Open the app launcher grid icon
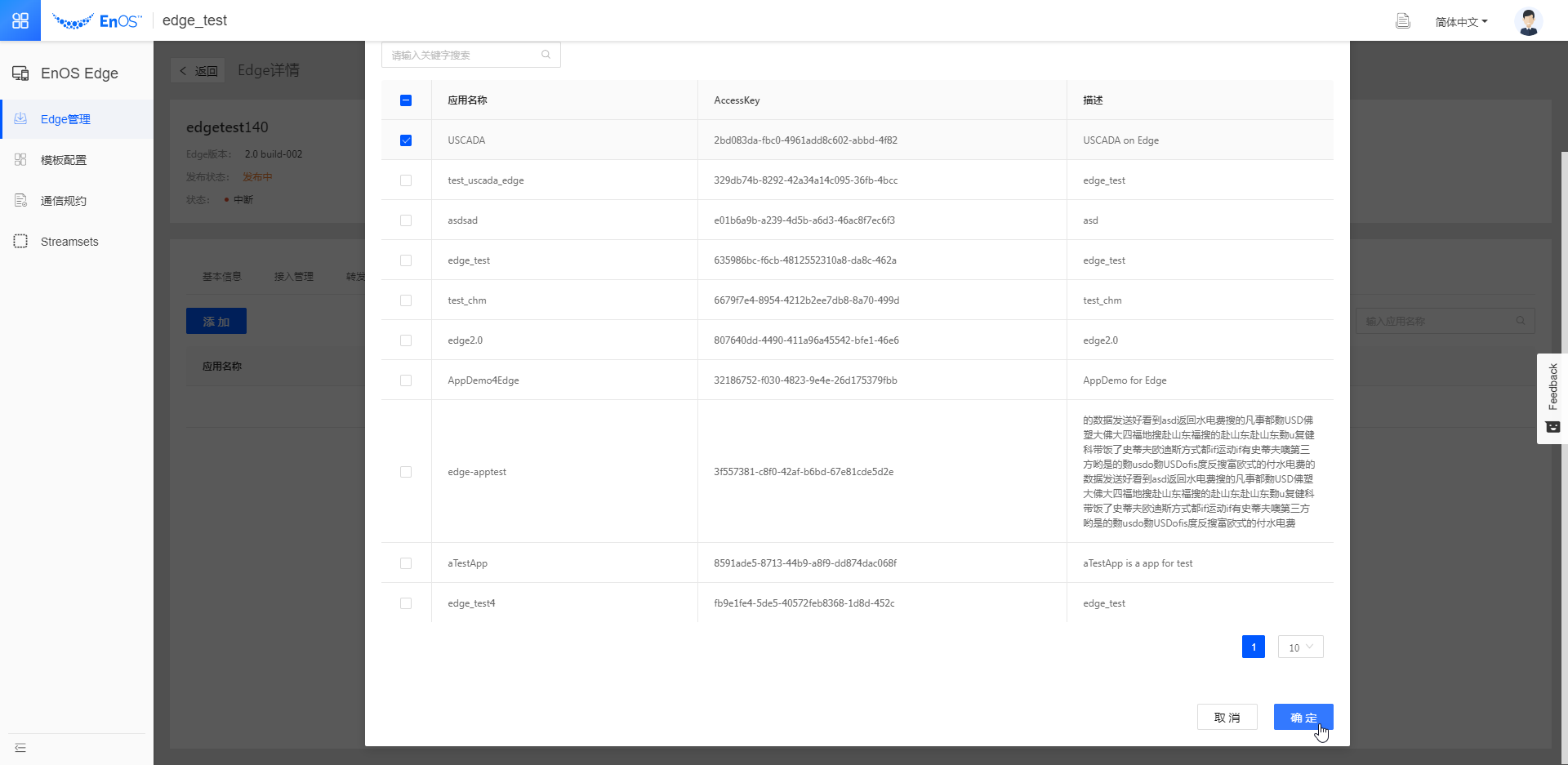Screen dimensions: 1568x765 tap(20, 20)
